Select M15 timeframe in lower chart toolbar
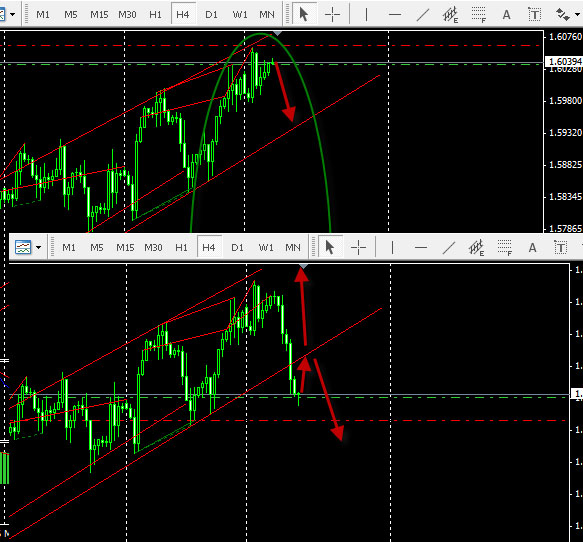583x542 pixels. [125, 247]
